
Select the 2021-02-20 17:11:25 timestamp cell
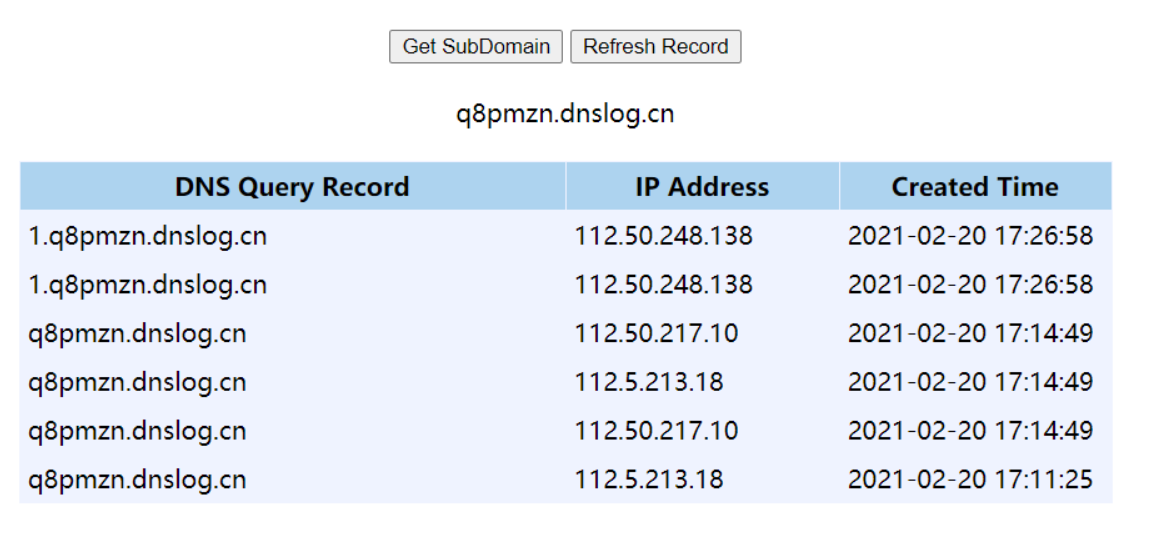coord(970,480)
